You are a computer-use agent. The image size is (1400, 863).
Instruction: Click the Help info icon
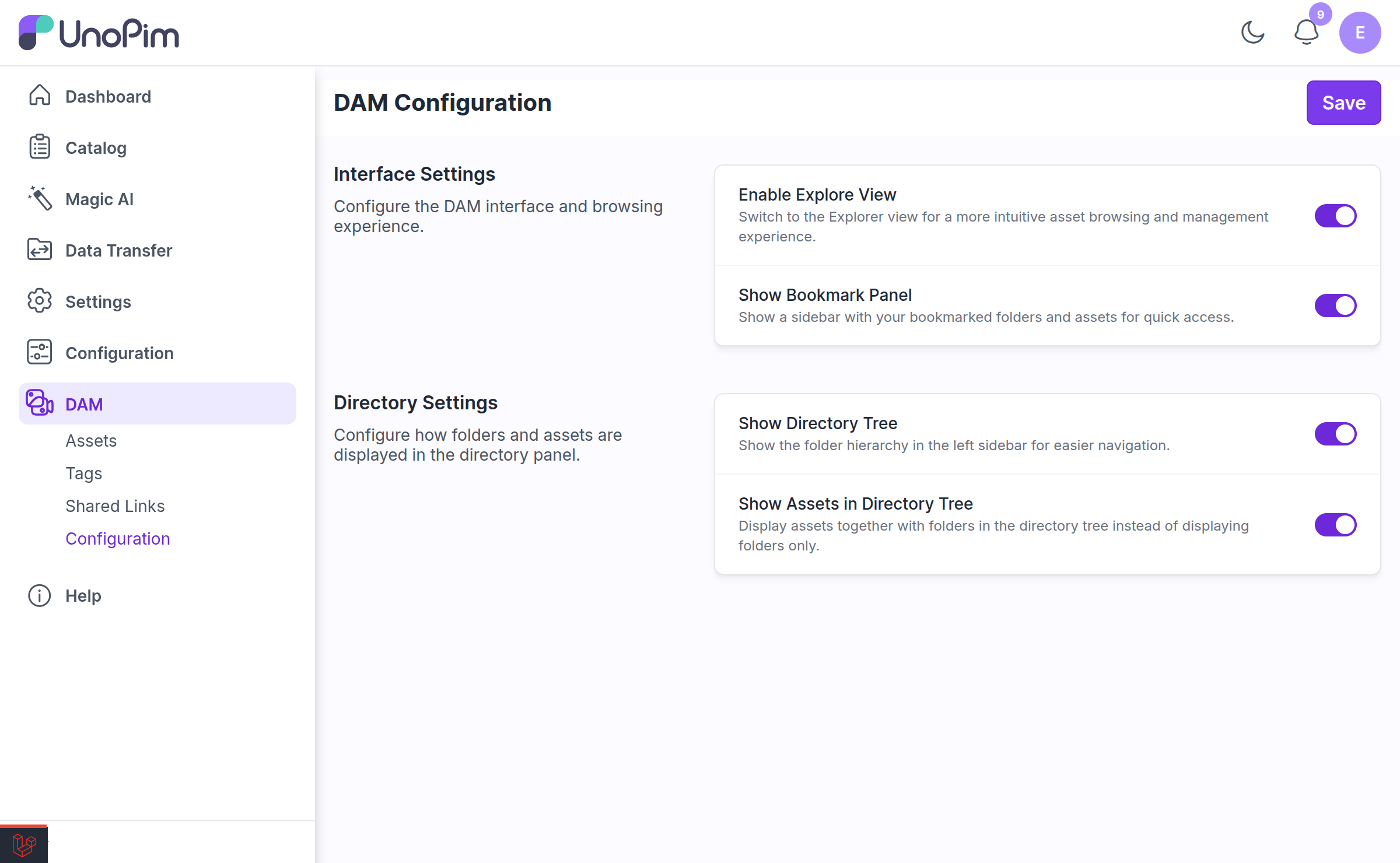(40, 595)
